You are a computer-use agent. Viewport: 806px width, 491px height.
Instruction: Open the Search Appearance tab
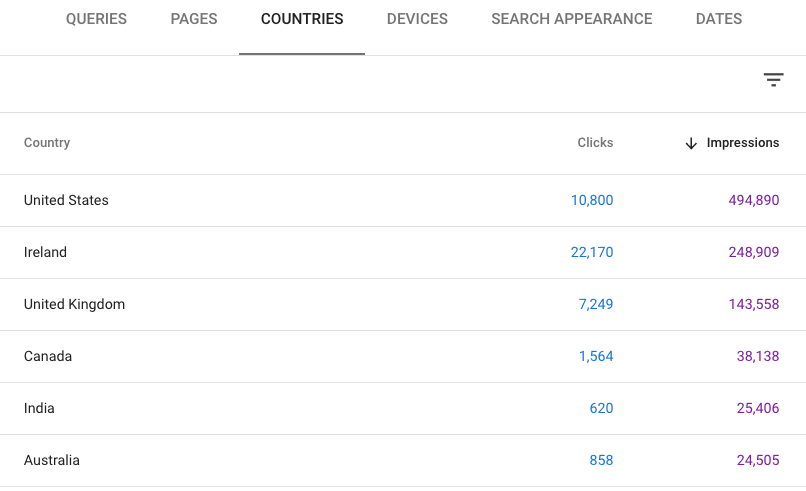click(x=572, y=19)
